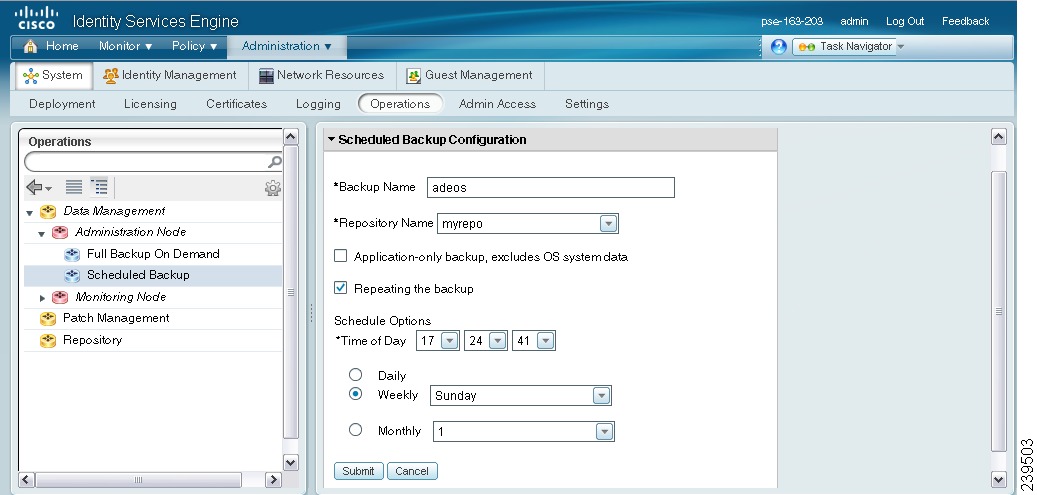The width and height of the screenshot is (1037, 495).
Task: Click the Feedback link
Action: tap(966, 21)
